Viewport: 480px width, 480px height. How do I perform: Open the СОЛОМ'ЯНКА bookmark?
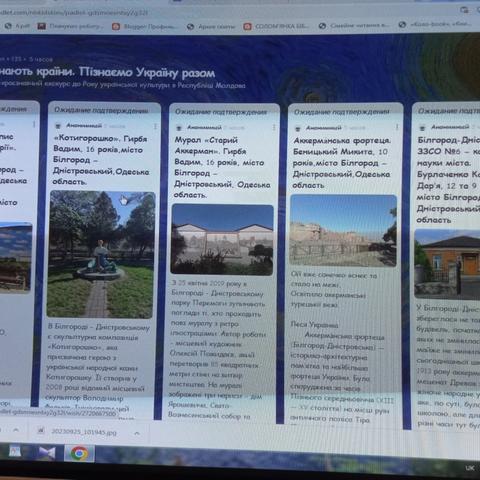pos(277,26)
